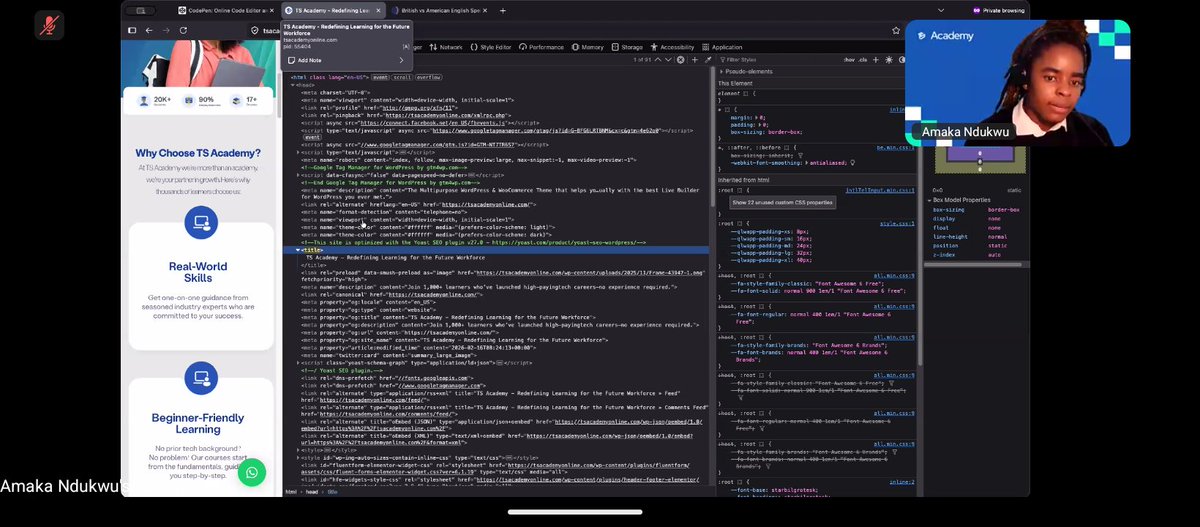Close the British vs American English tab

point(485,11)
